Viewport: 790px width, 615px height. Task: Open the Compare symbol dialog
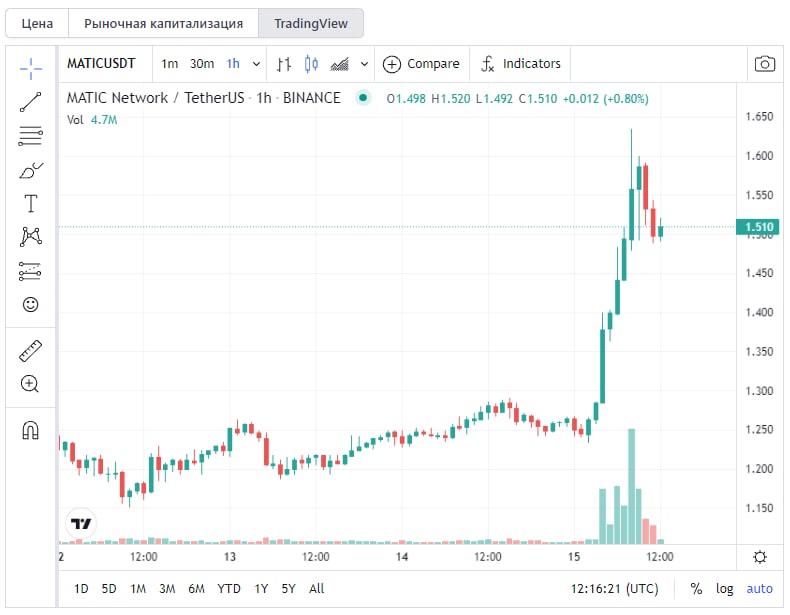tap(421, 64)
